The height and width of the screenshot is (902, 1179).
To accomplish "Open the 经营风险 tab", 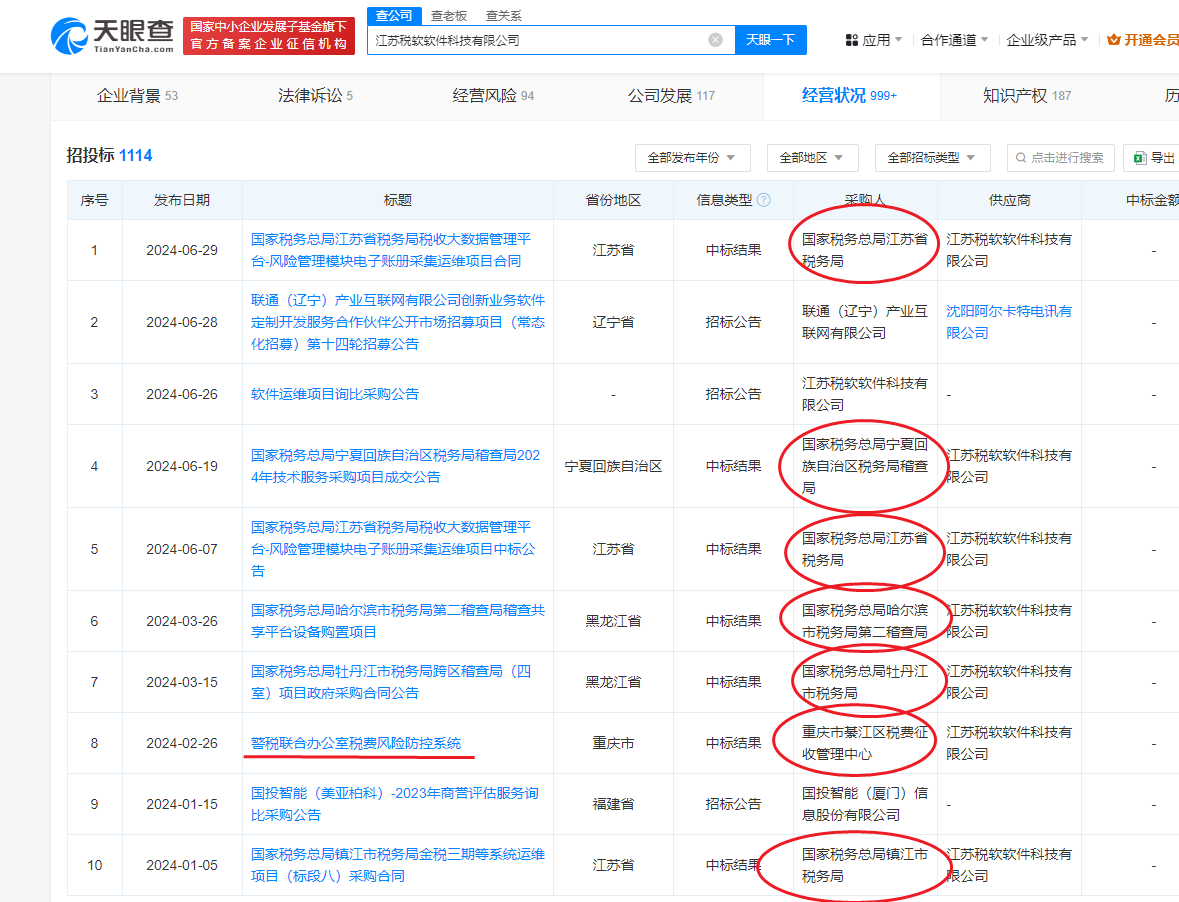I will (x=493, y=95).
